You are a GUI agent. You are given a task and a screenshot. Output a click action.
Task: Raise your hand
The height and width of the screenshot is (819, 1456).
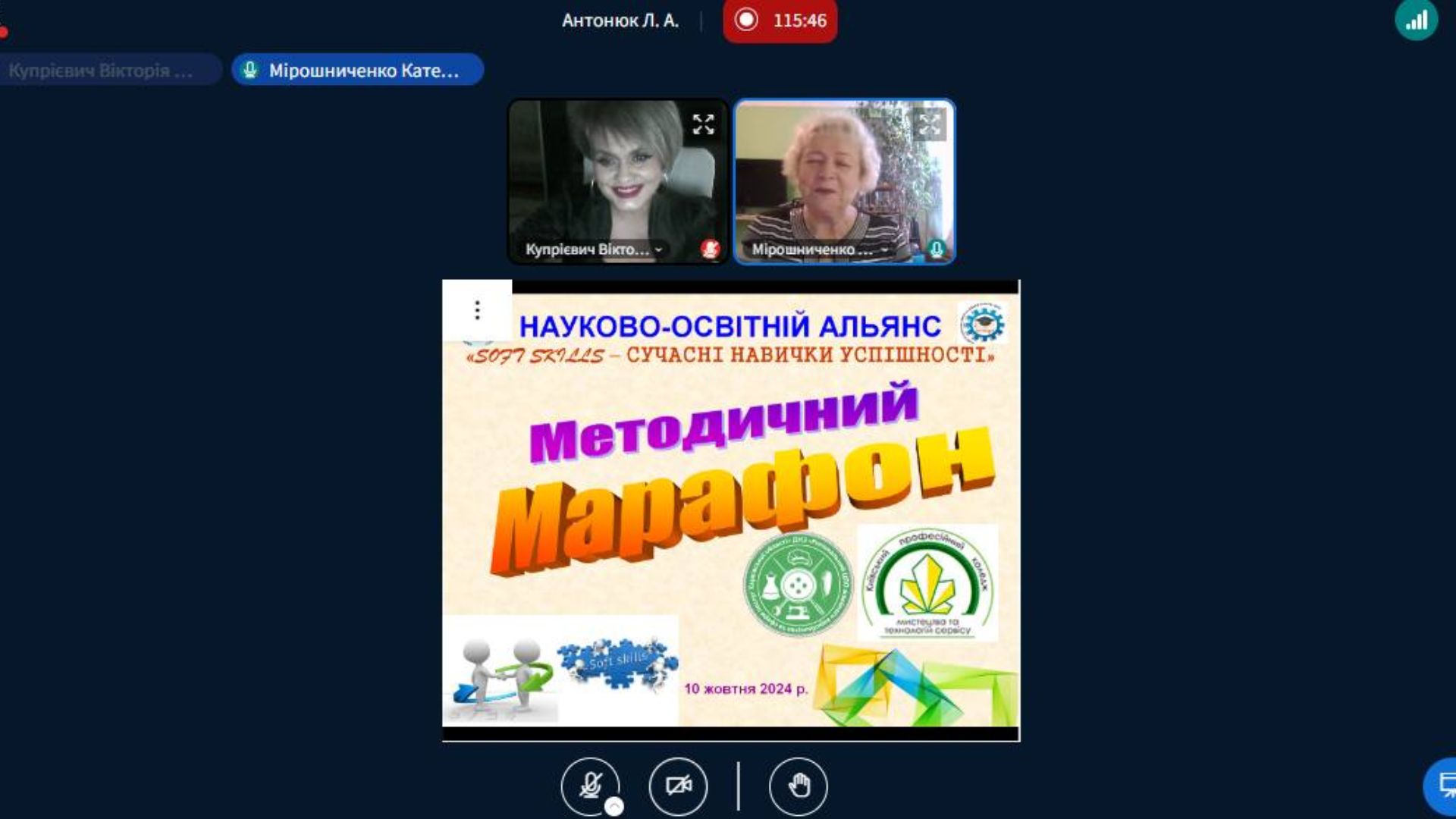798,786
